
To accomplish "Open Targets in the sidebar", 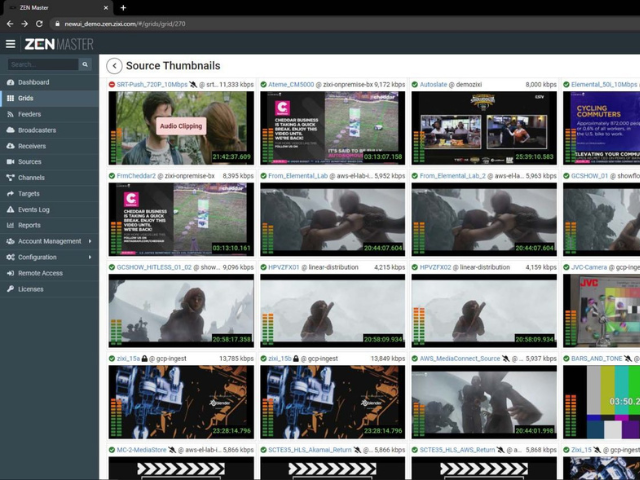I will click(49, 193).
